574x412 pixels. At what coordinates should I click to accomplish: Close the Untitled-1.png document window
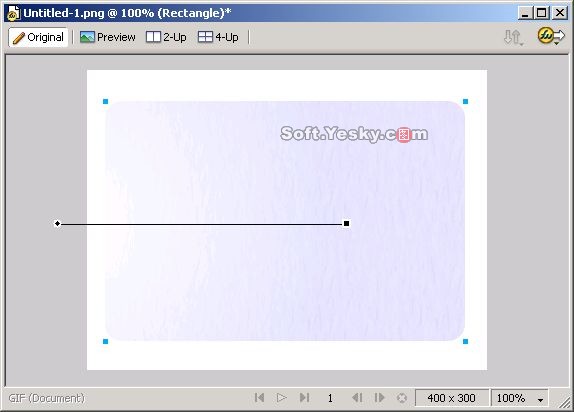pyautogui.click(x=560, y=14)
